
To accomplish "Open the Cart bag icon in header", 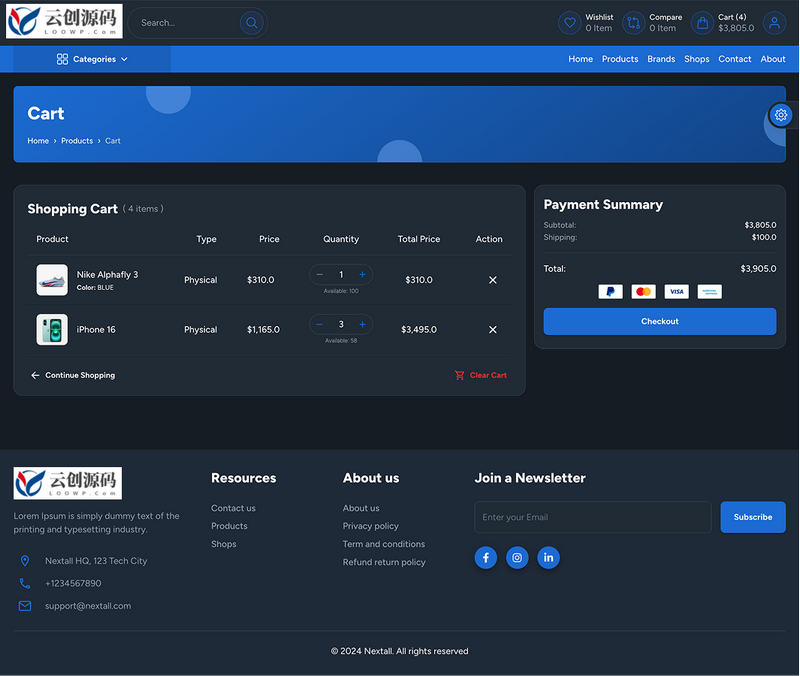I will [x=703, y=23].
